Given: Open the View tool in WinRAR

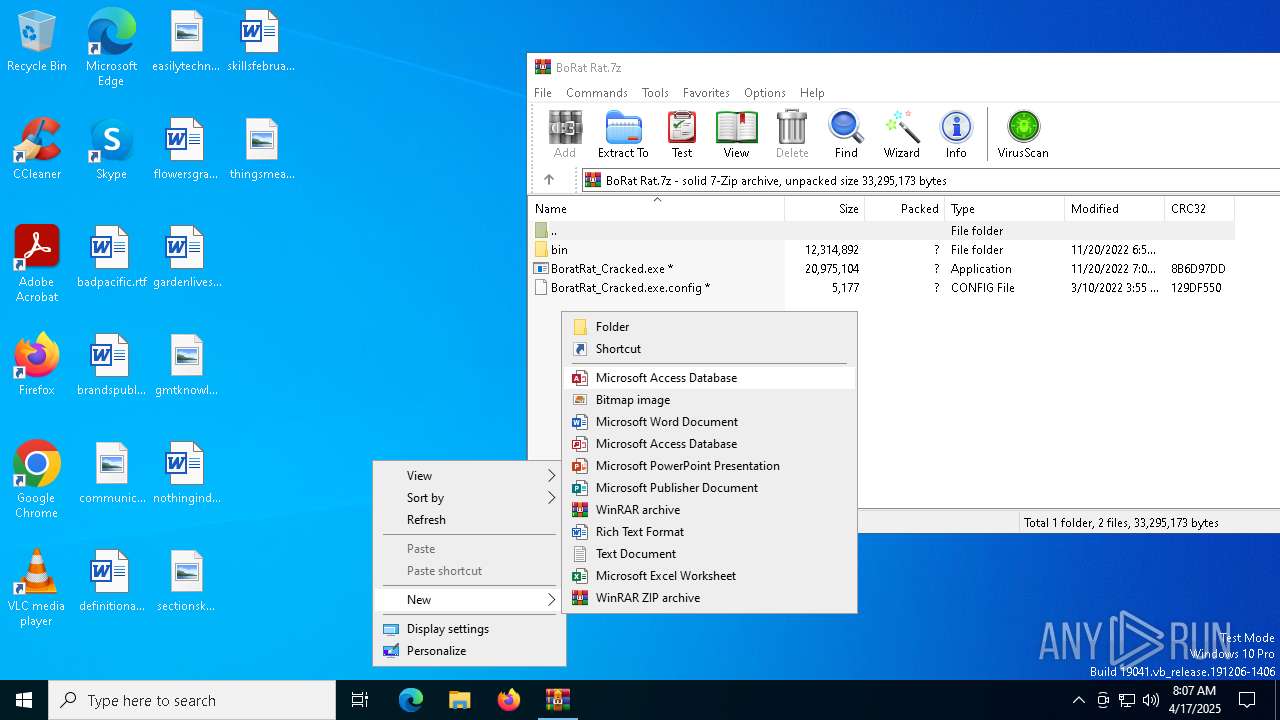Looking at the screenshot, I should coord(736,134).
